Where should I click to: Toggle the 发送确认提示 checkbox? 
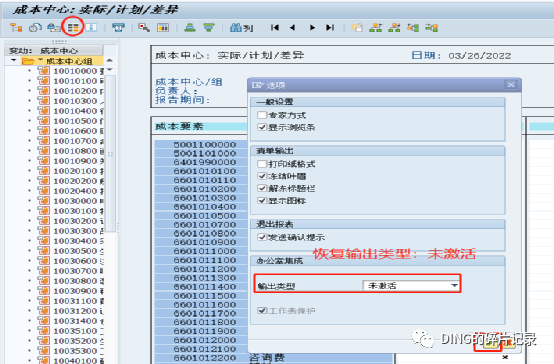tap(262, 237)
